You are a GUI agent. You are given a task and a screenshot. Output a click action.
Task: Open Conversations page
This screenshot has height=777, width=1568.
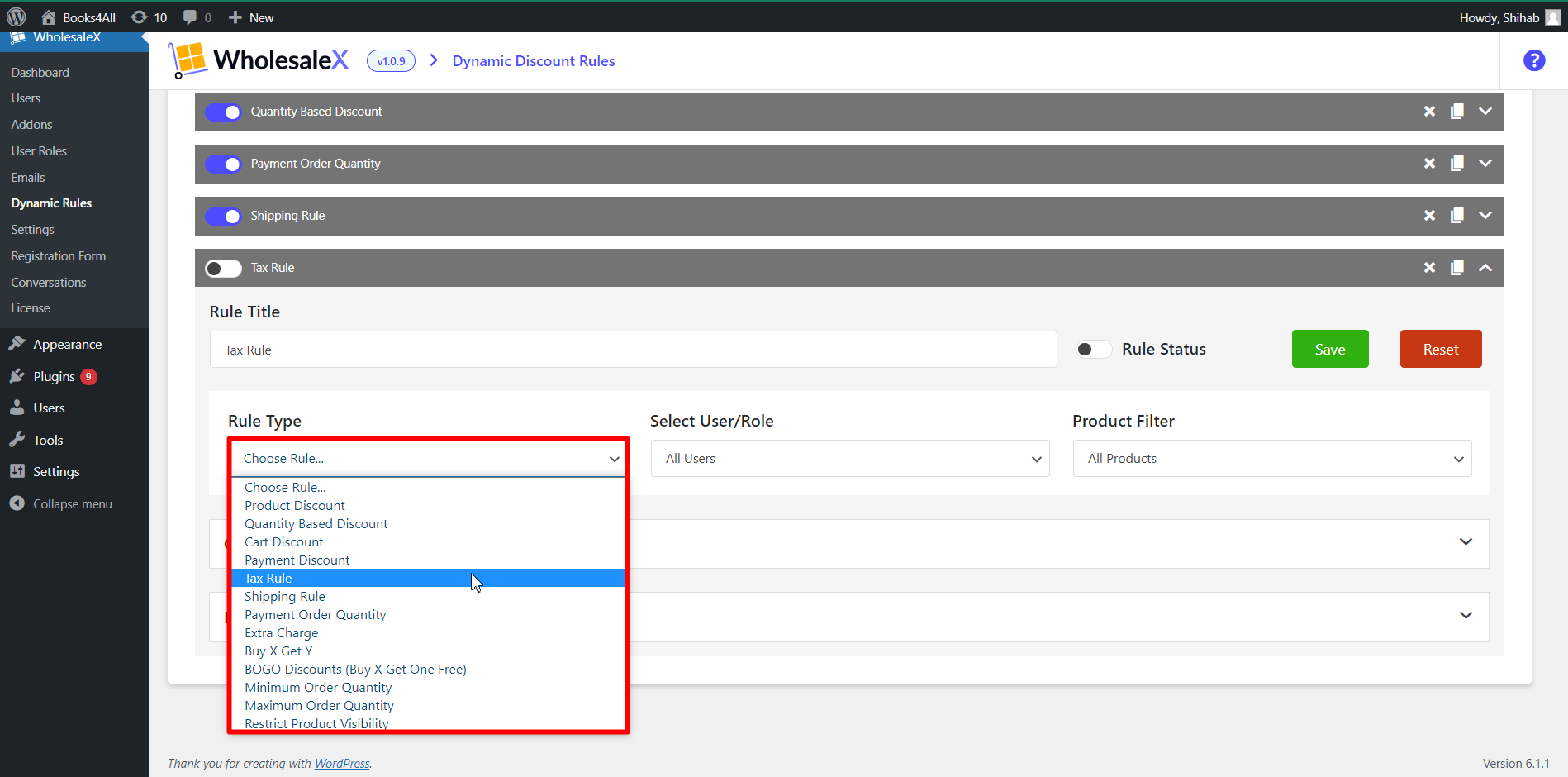click(49, 283)
